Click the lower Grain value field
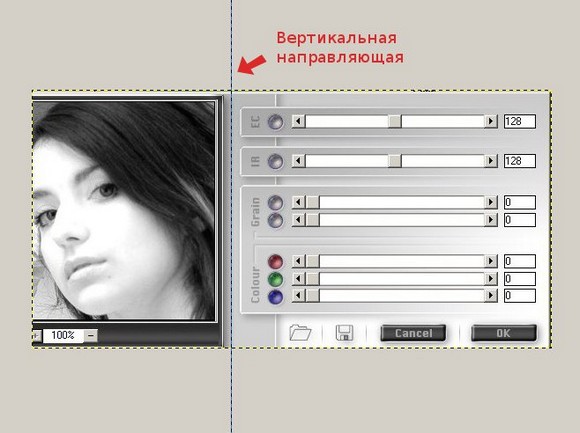Image resolution: width=580 pixels, height=433 pixels. 520,220
